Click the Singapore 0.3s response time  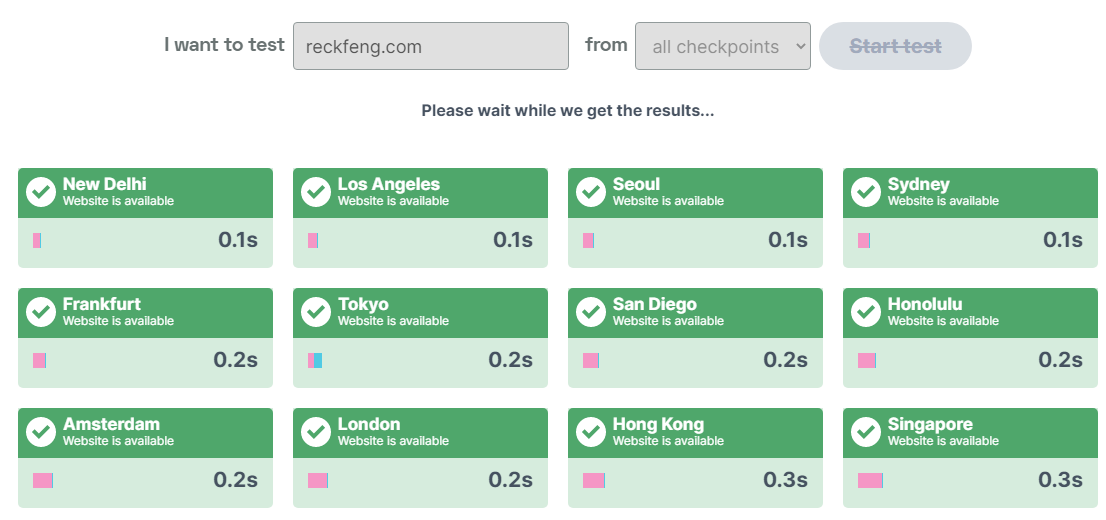pos(1060,480)
